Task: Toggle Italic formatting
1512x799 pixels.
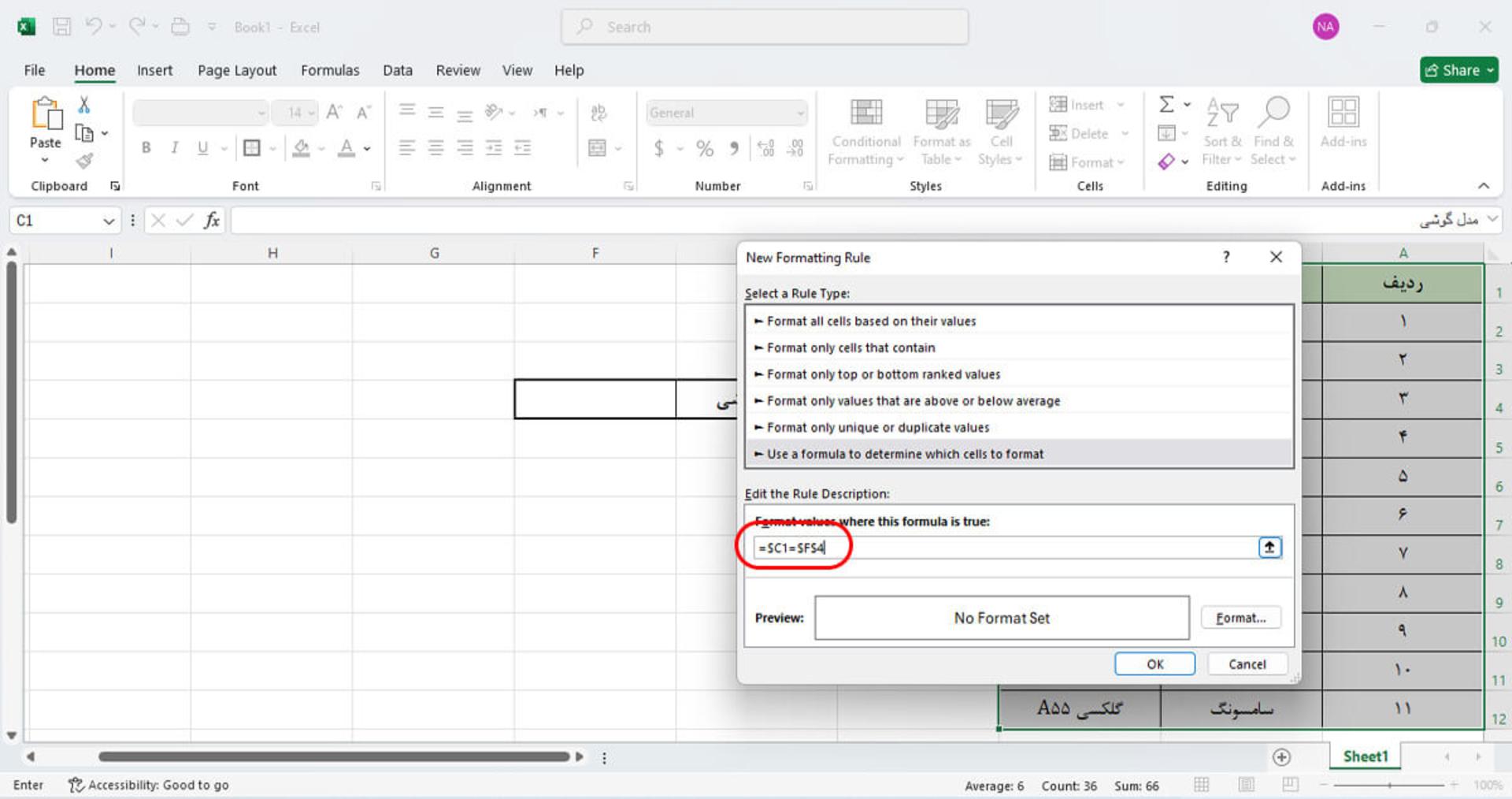Action: click(174, 147)
